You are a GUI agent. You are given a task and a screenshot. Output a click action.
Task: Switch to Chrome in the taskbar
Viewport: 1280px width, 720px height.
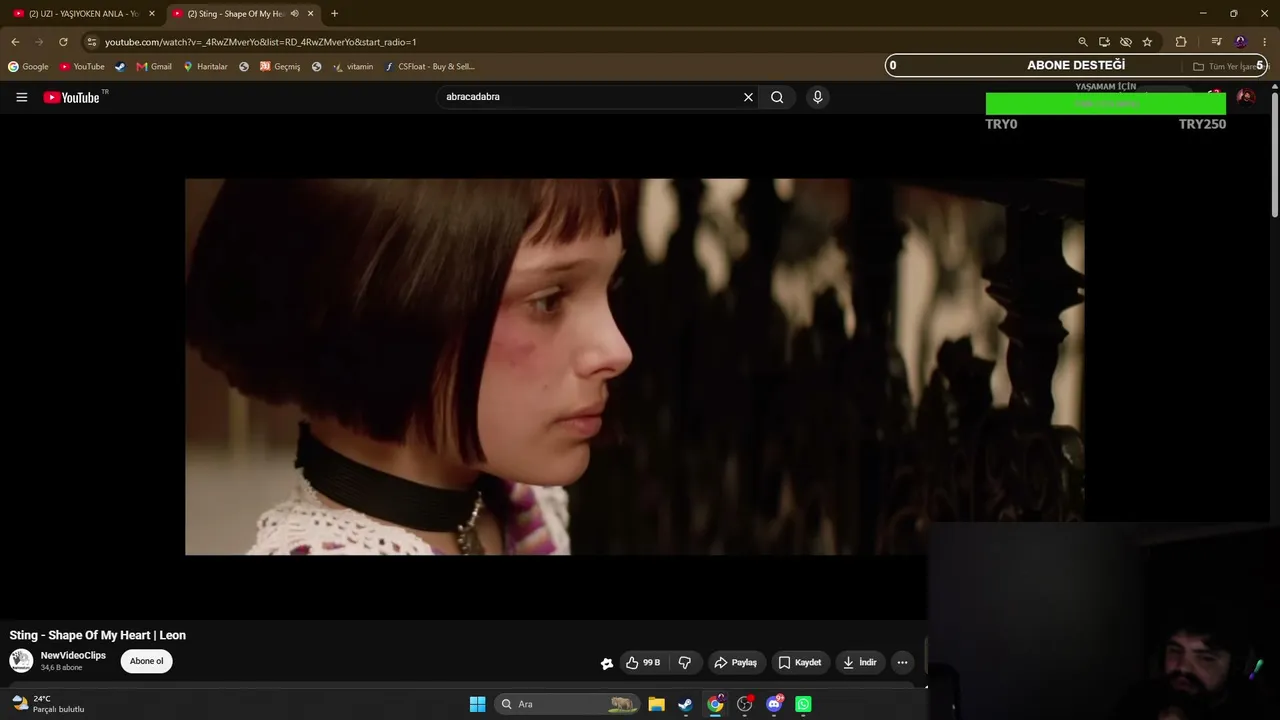pos(715,704)
